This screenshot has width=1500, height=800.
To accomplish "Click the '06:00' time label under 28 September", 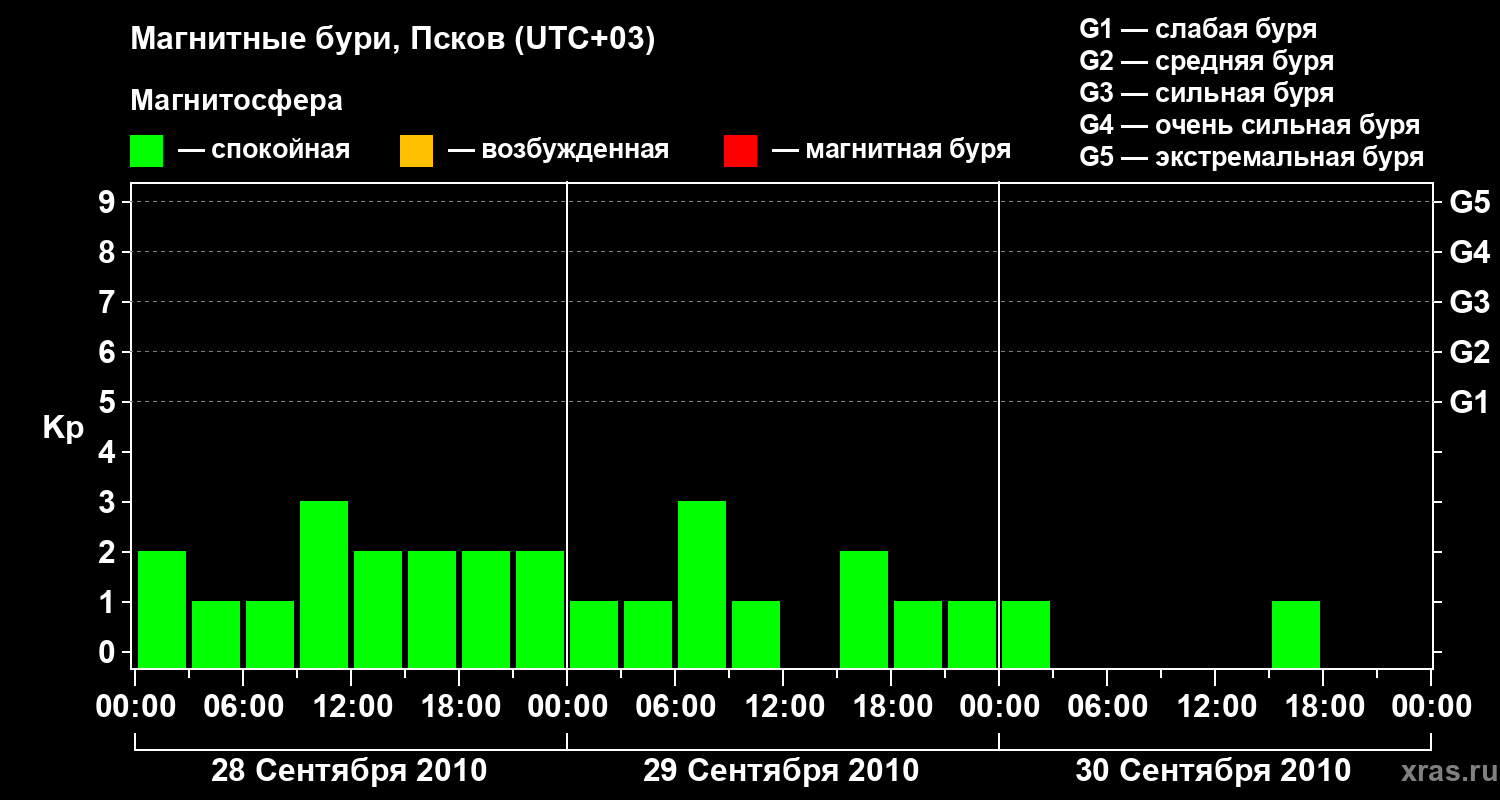I will (x=243, y=707).
